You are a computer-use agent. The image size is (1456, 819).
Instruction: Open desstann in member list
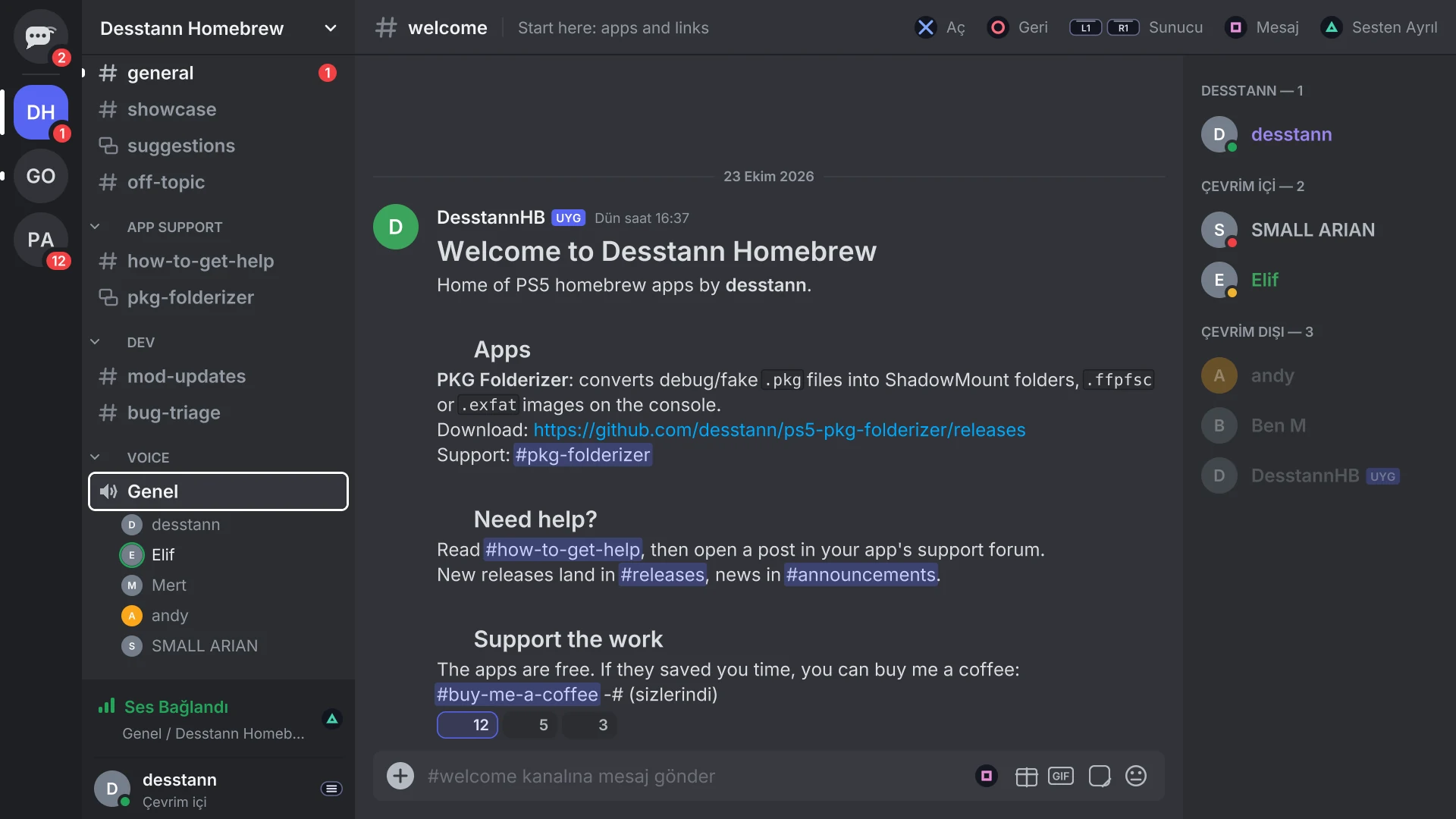pyautogui.click(x=1319, y=134)
